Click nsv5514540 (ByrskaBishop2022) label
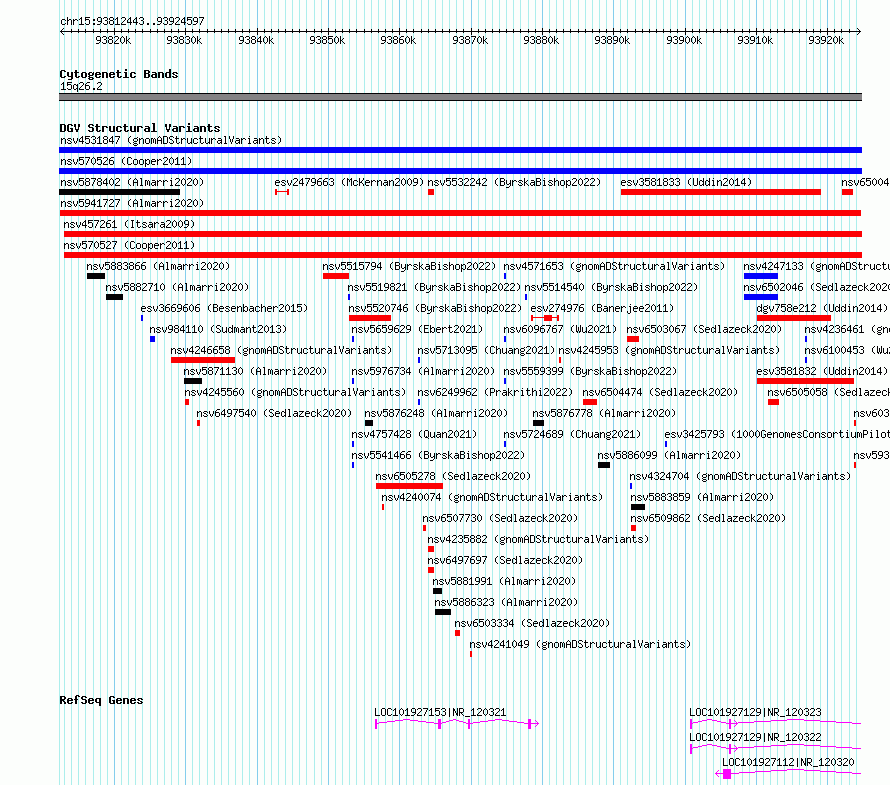Viewport: 890px width, 785px height. click(611, 287)
